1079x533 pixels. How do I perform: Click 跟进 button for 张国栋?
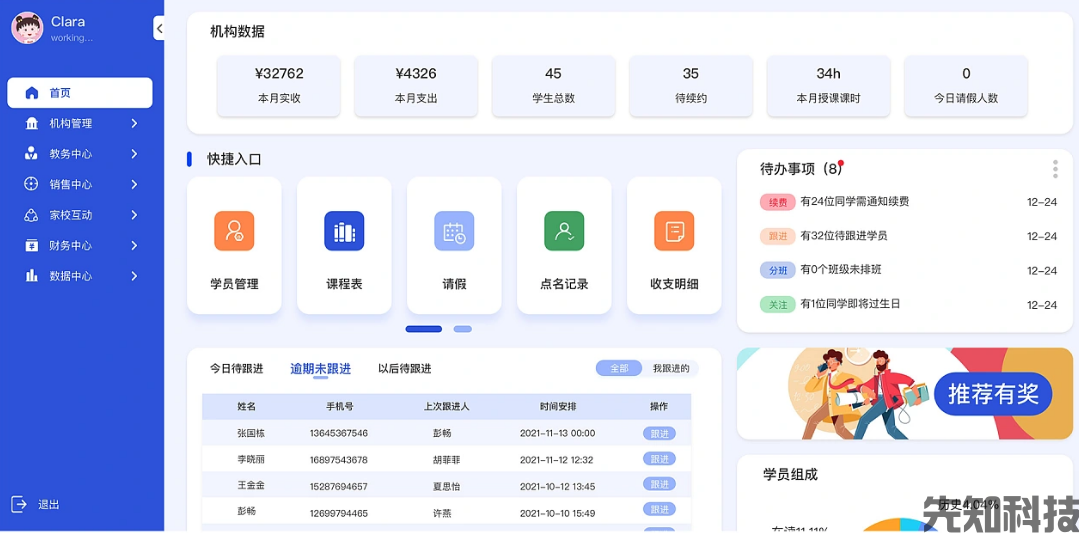659,433
